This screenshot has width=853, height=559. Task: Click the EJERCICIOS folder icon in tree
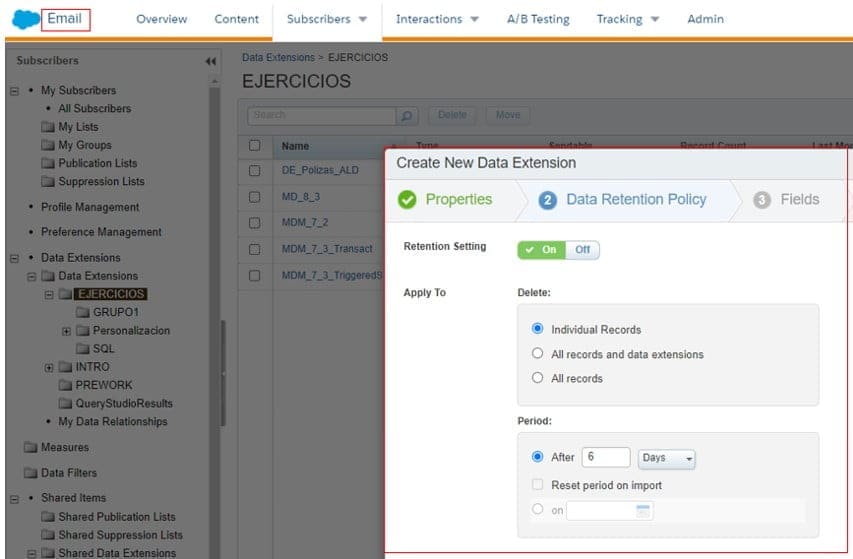click(x=65, y=294)
